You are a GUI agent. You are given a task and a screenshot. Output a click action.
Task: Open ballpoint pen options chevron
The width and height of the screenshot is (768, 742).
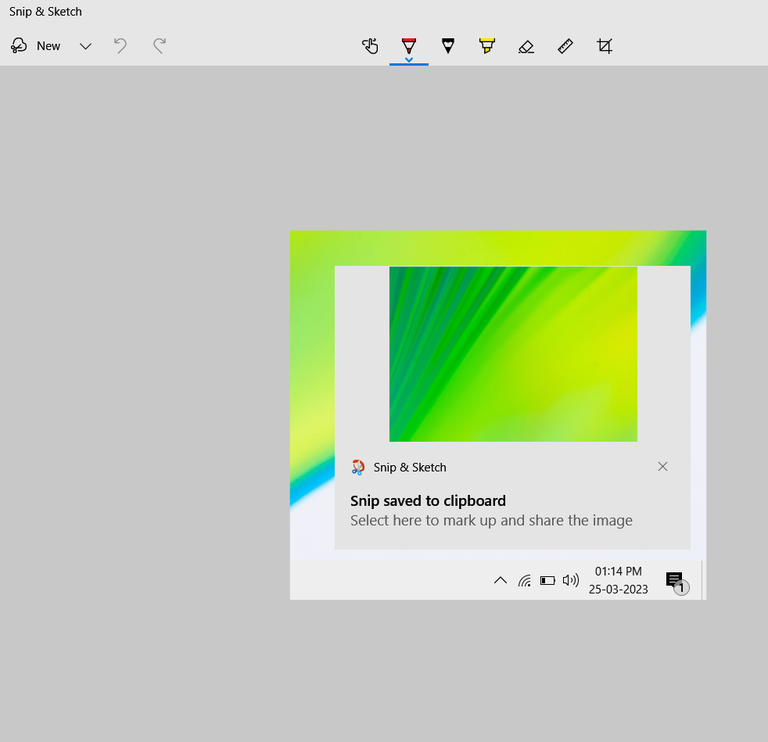tap(409, 60)
